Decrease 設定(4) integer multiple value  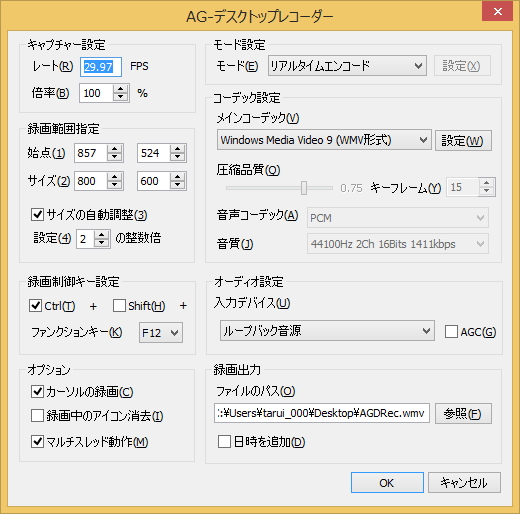[102, 243]
